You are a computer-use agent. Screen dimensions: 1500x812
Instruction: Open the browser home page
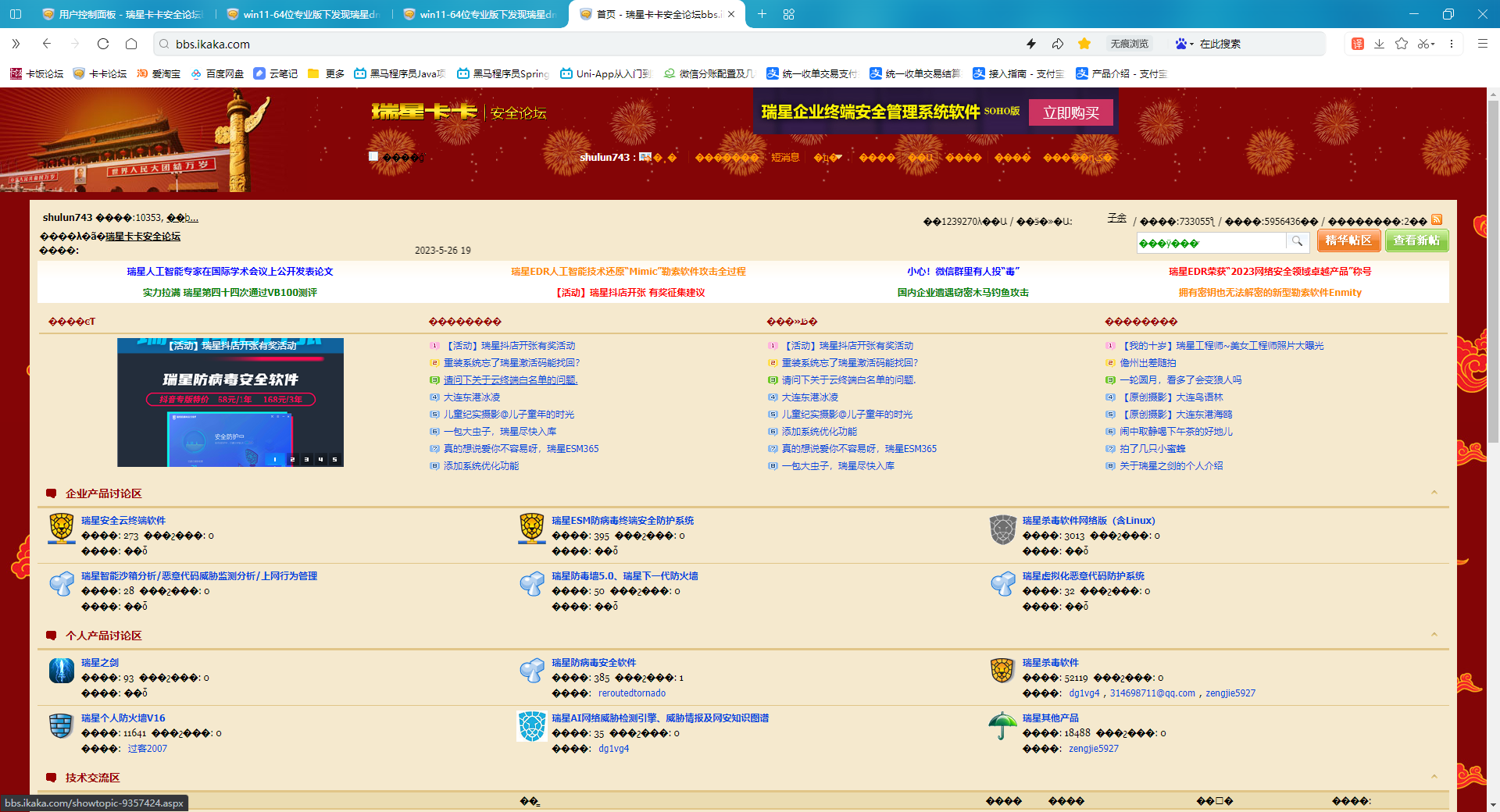click(131, 44)
